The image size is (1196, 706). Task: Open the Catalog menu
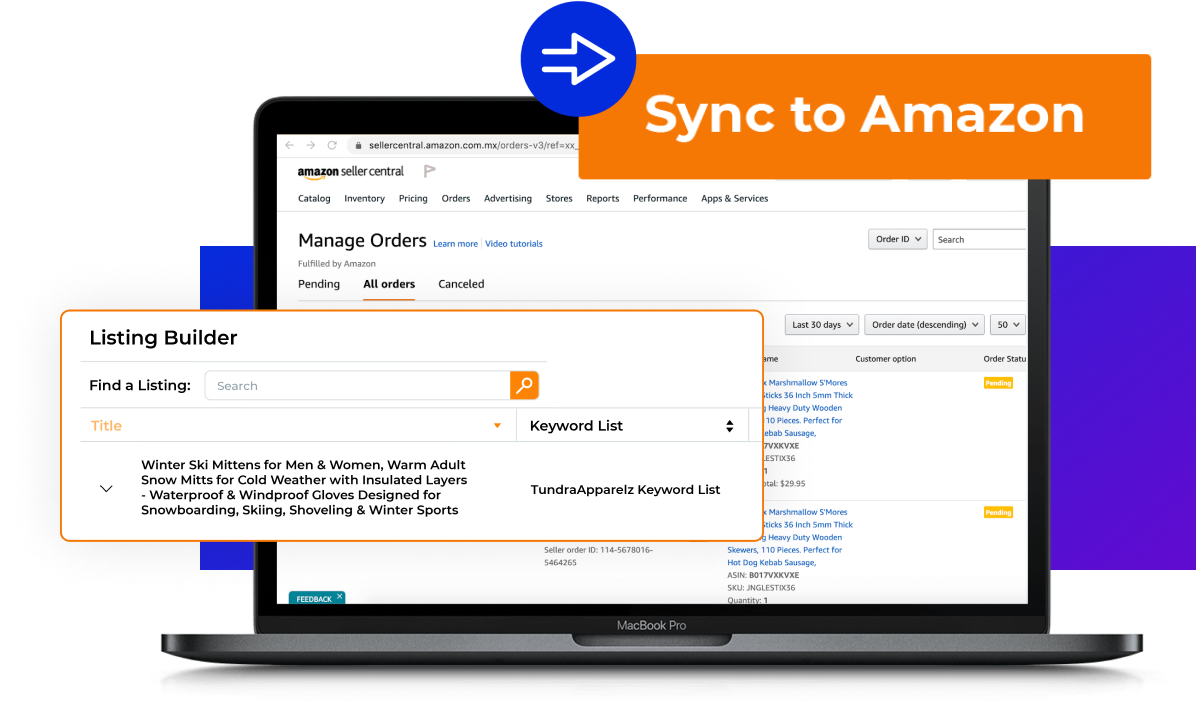click(x=314, y=198)
